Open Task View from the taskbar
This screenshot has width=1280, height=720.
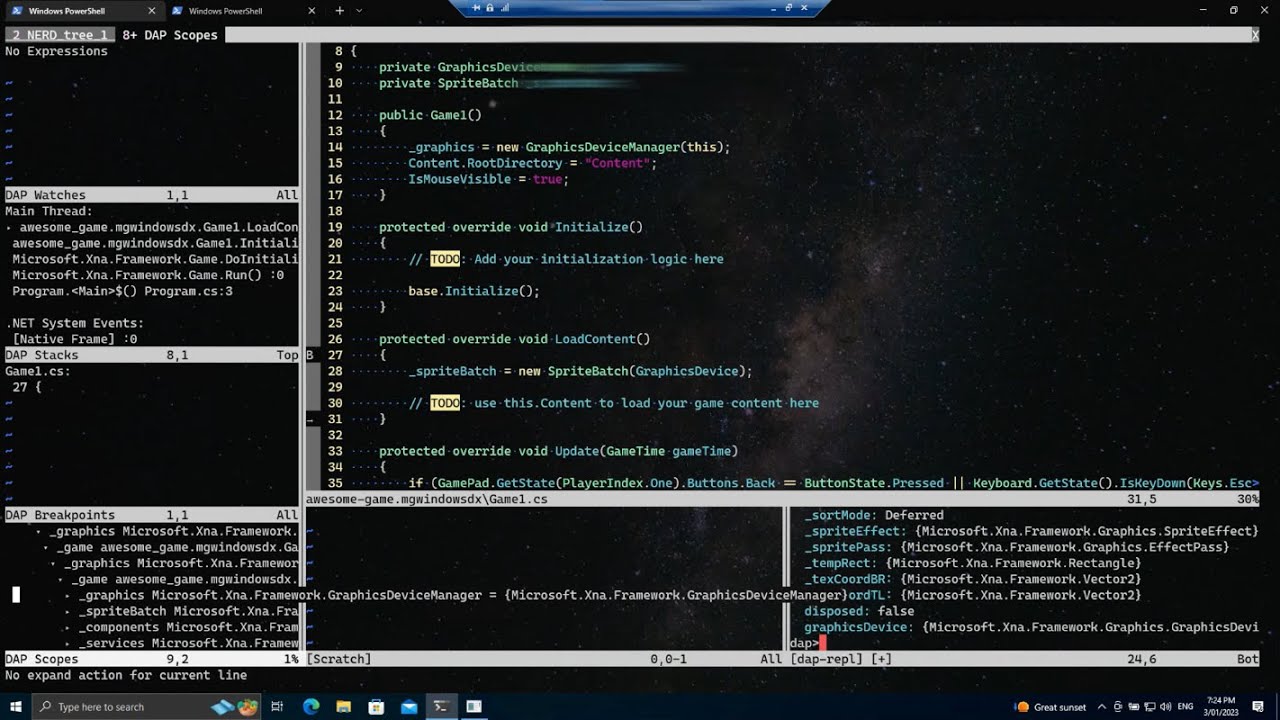pyautogui.click(x=278, y=707)
